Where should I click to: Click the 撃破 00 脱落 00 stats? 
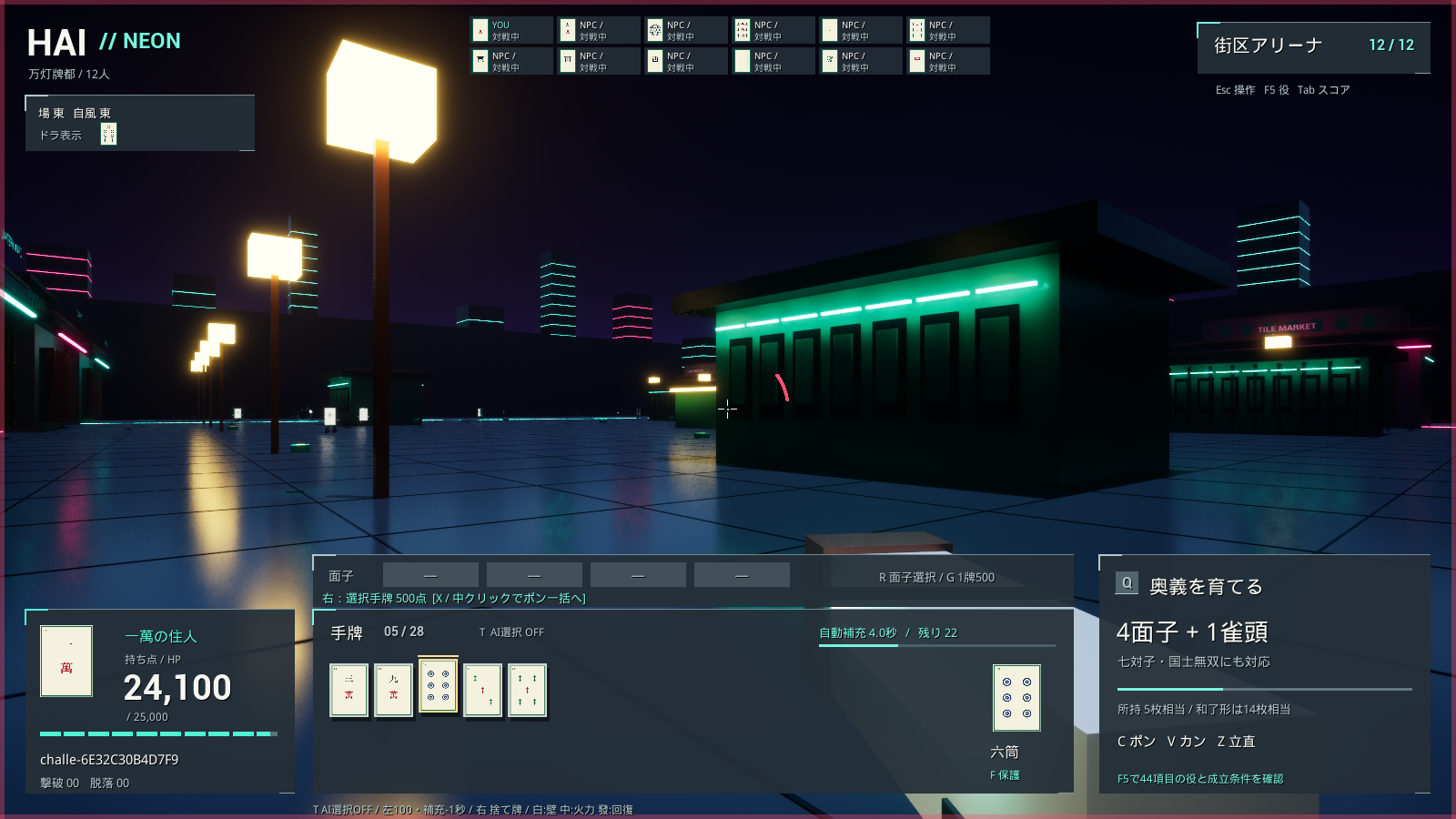click(85, 783)
